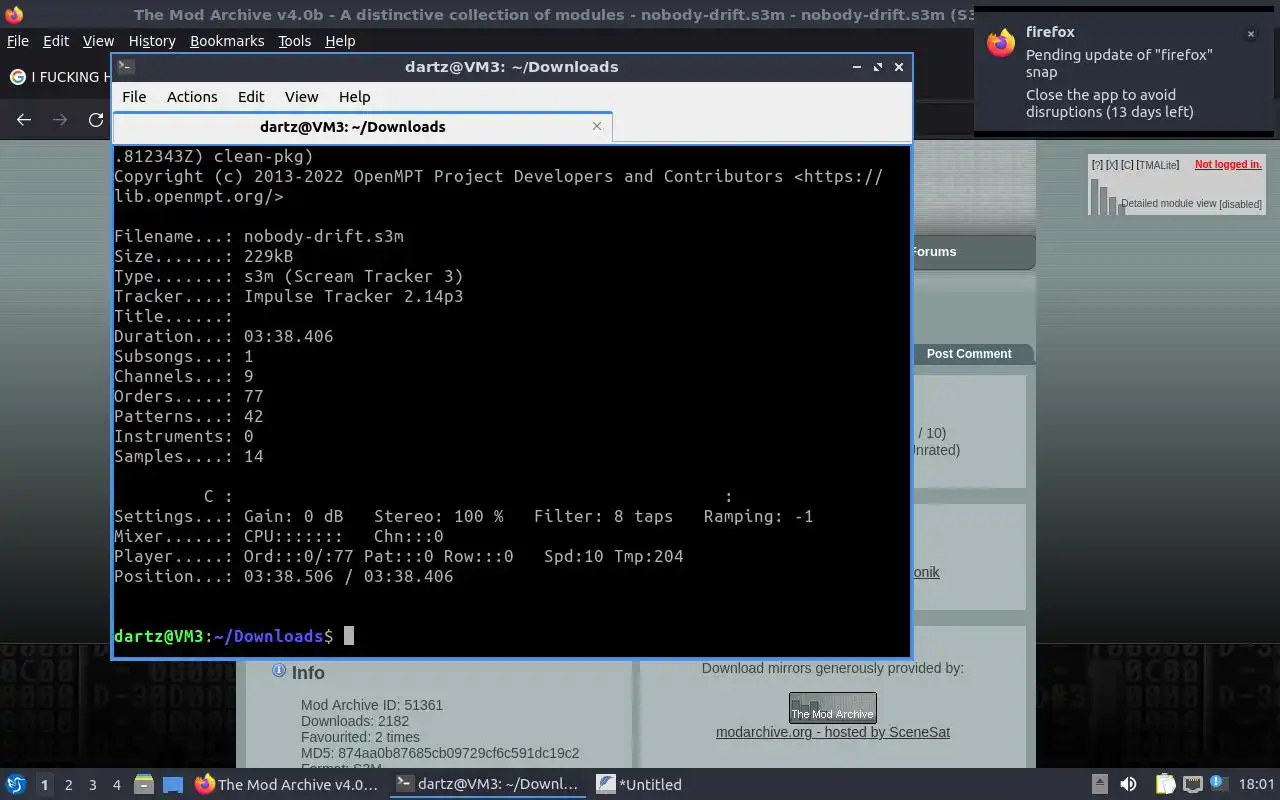This screenshot has width=1280, height=800.
Task: Click the Firefox logo in title bar
Action: click(14, 14)
